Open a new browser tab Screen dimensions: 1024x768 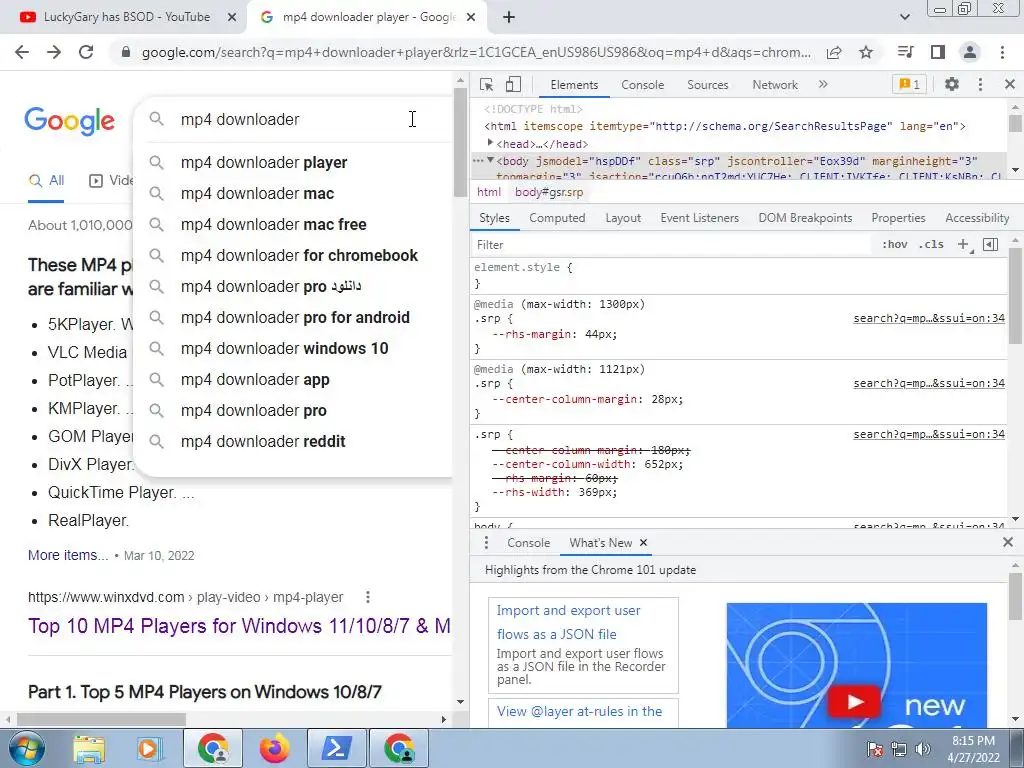pos(509,17)
